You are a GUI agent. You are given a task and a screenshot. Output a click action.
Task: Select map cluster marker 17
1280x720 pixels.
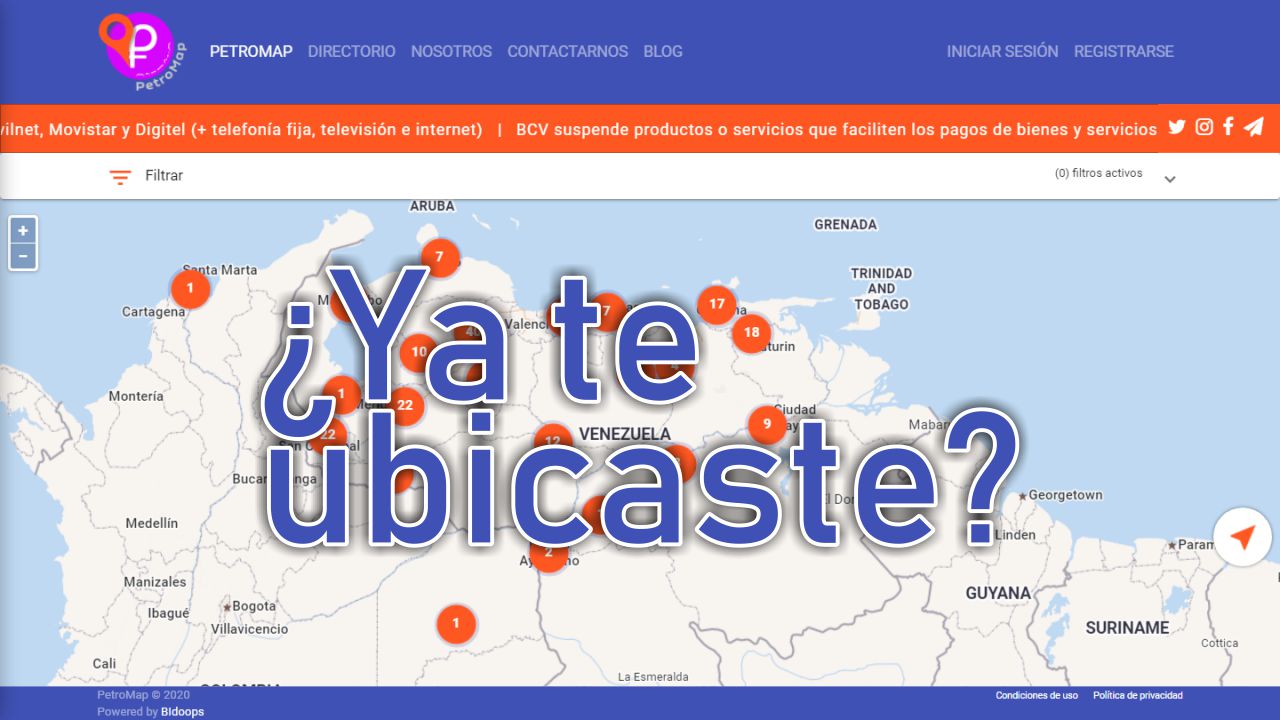tap(717, 304)
